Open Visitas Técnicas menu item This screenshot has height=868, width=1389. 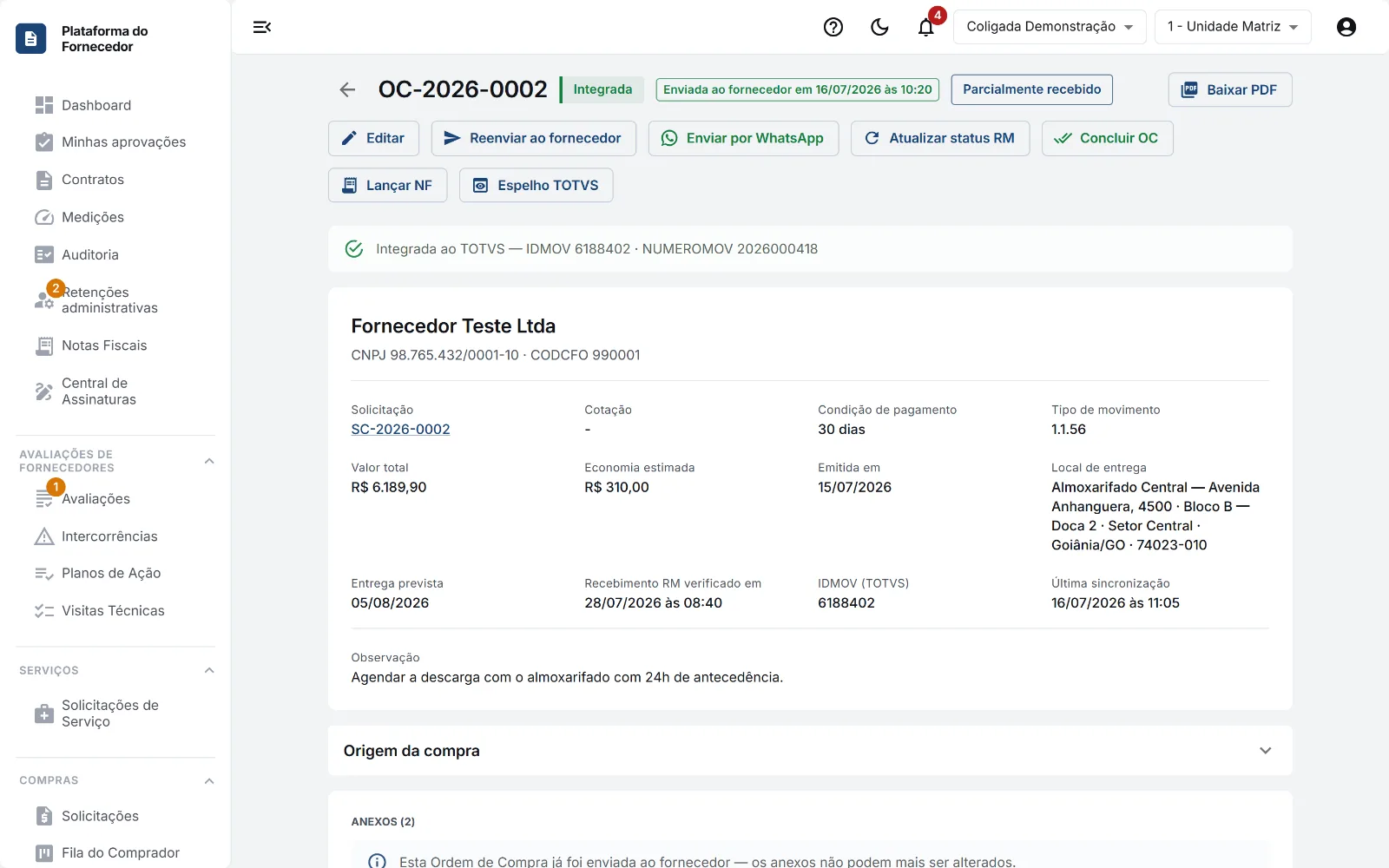pyautogui.click(x=115, y=611)
